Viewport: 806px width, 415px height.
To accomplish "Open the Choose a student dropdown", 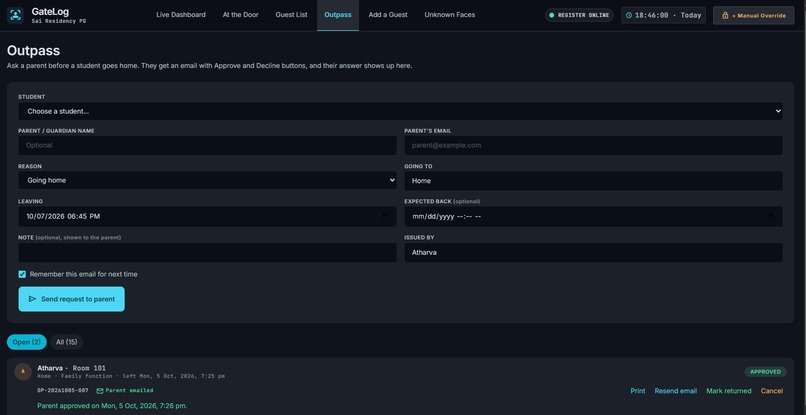I will (400, 111).
